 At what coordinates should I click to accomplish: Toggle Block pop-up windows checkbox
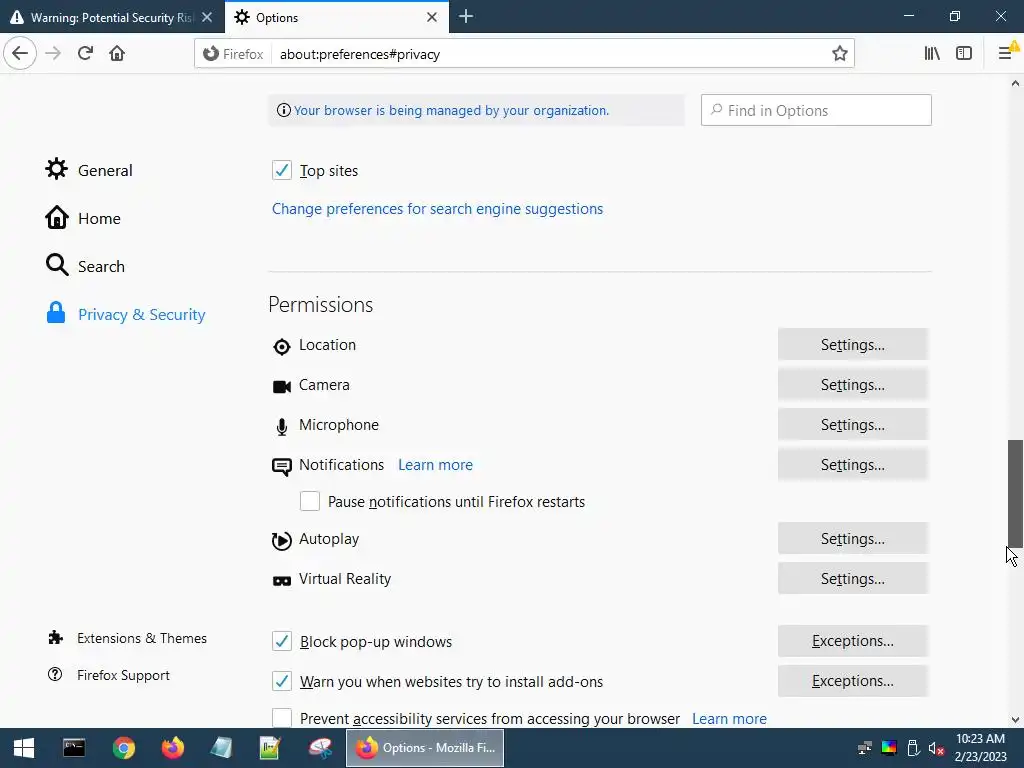click(x=282, y=641)
